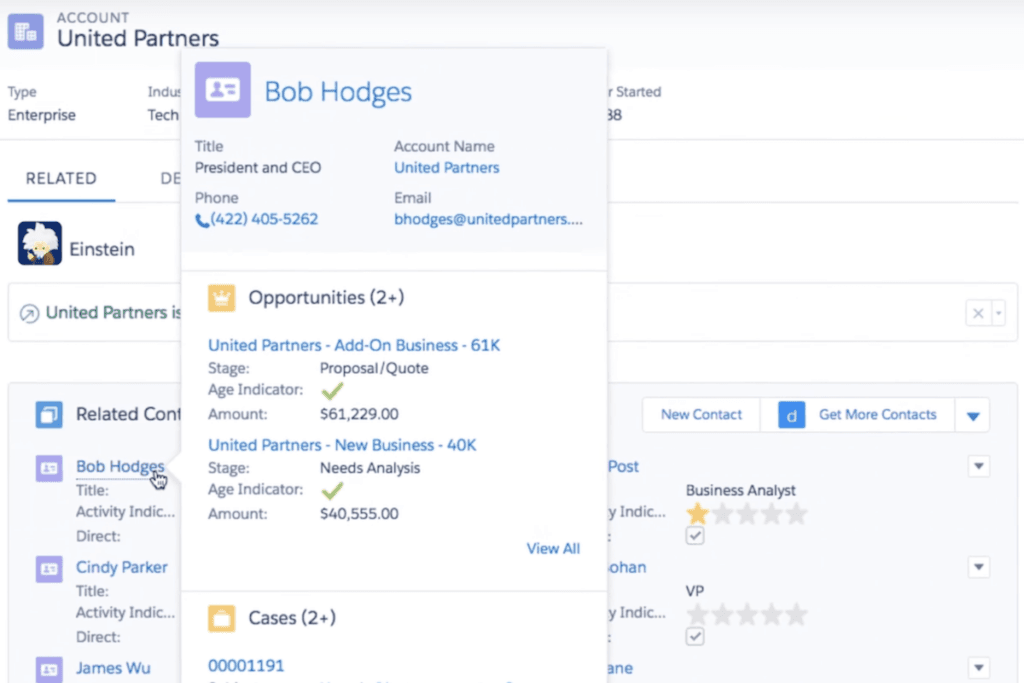
Task: Click the Related Contacts section icon
Action: 49,415
